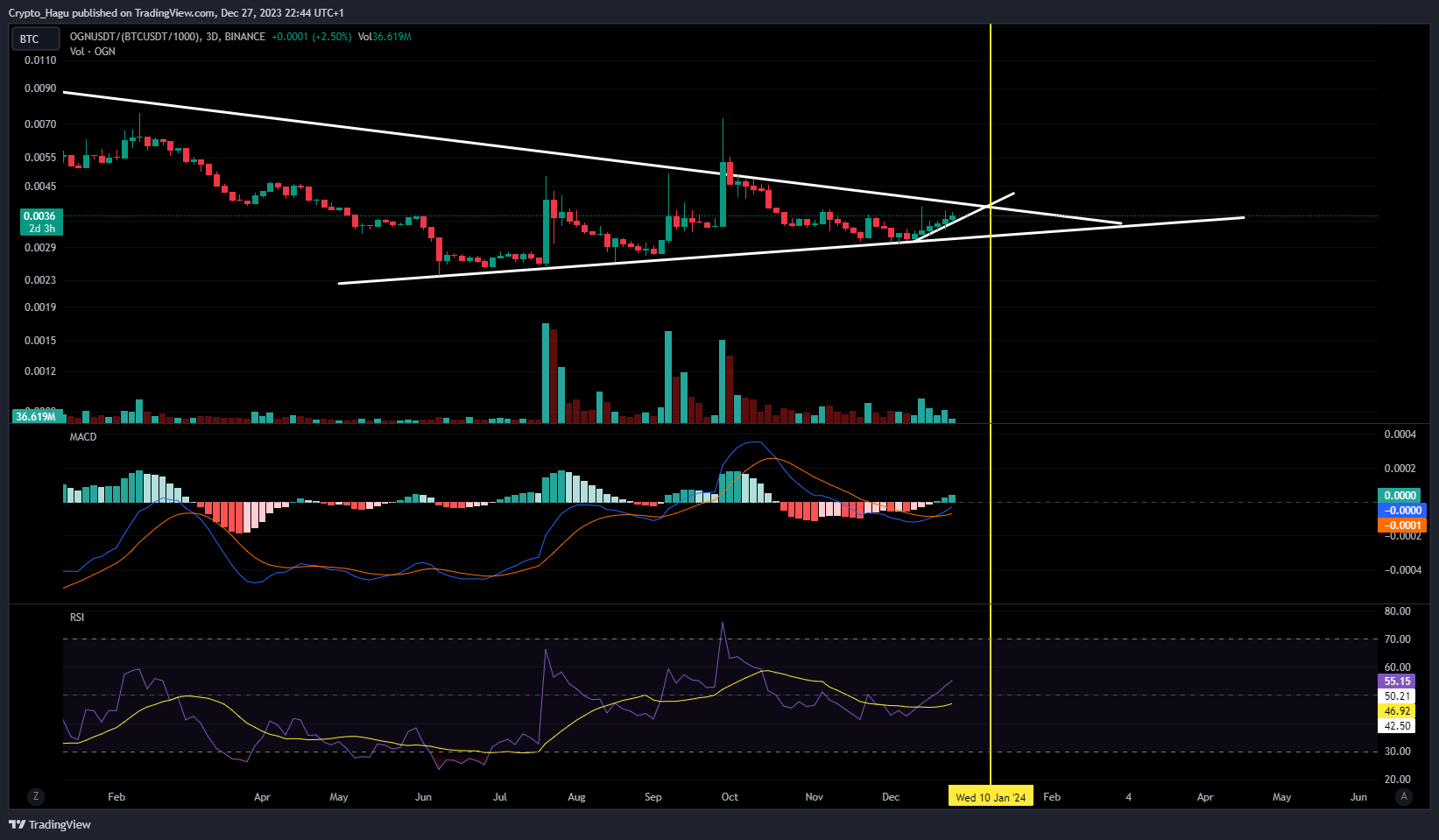The width and height of the screenshot is (1439, 840).
Task: Click the Aug time axis label
Action: [x=576, y=797]
